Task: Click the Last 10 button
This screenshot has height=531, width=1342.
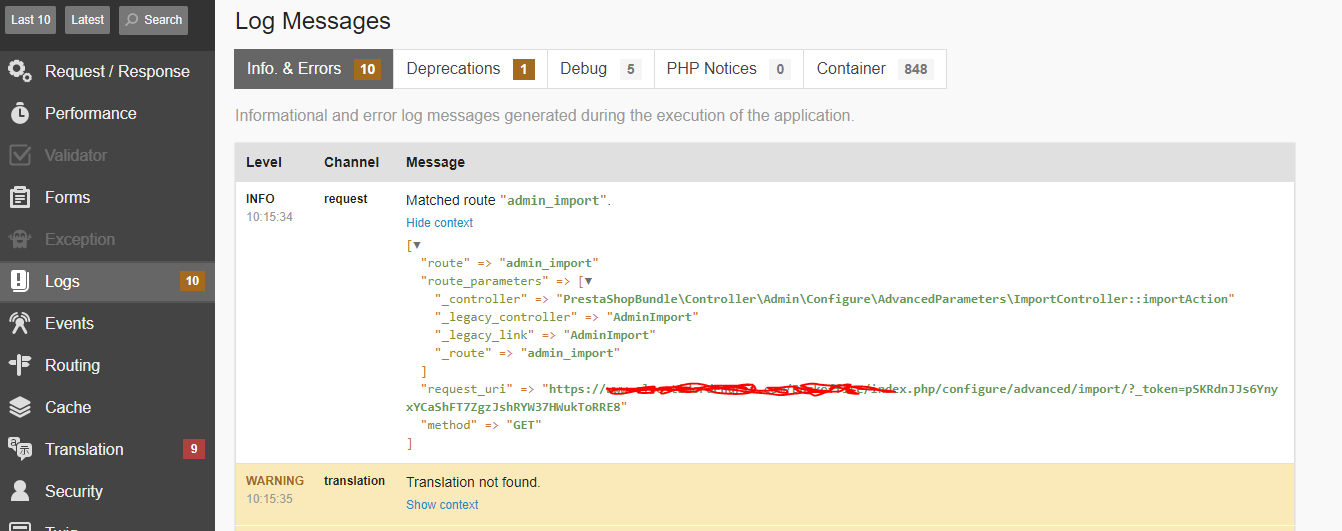Action: pos(31,20)
